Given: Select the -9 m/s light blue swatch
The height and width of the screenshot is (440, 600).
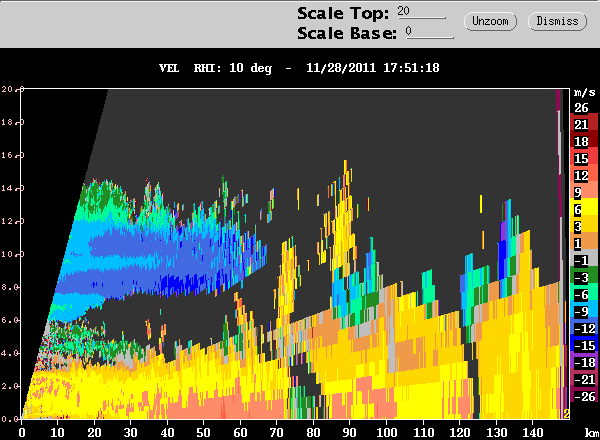Looking at the screenshot, I should click(x=584, y=309).
